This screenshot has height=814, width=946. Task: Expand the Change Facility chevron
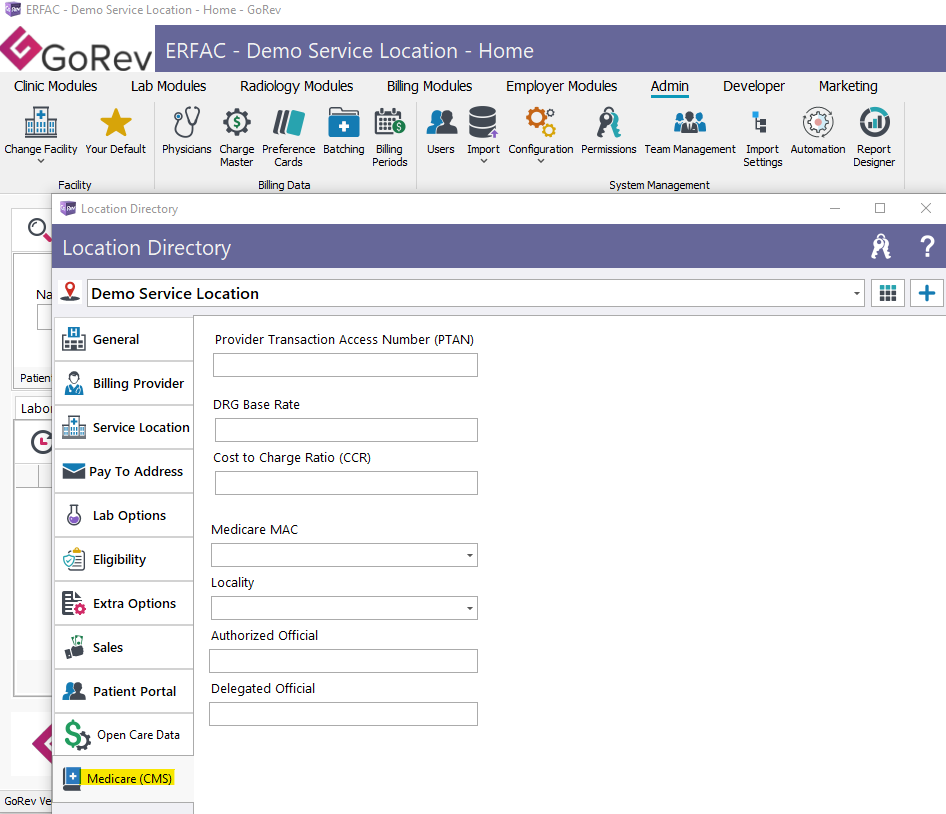tap(40, 161)
